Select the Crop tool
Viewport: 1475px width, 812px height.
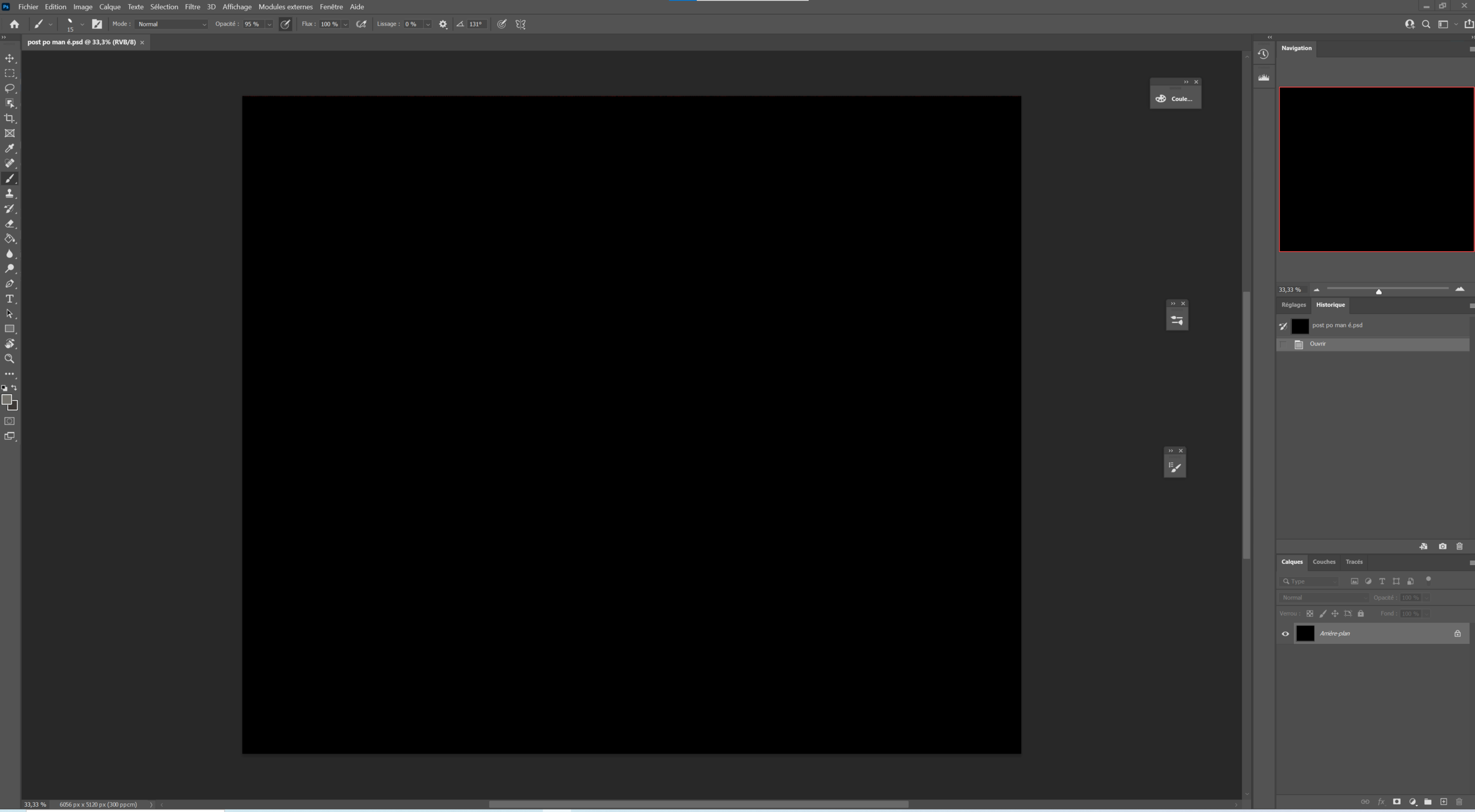(x=9, y=118)
